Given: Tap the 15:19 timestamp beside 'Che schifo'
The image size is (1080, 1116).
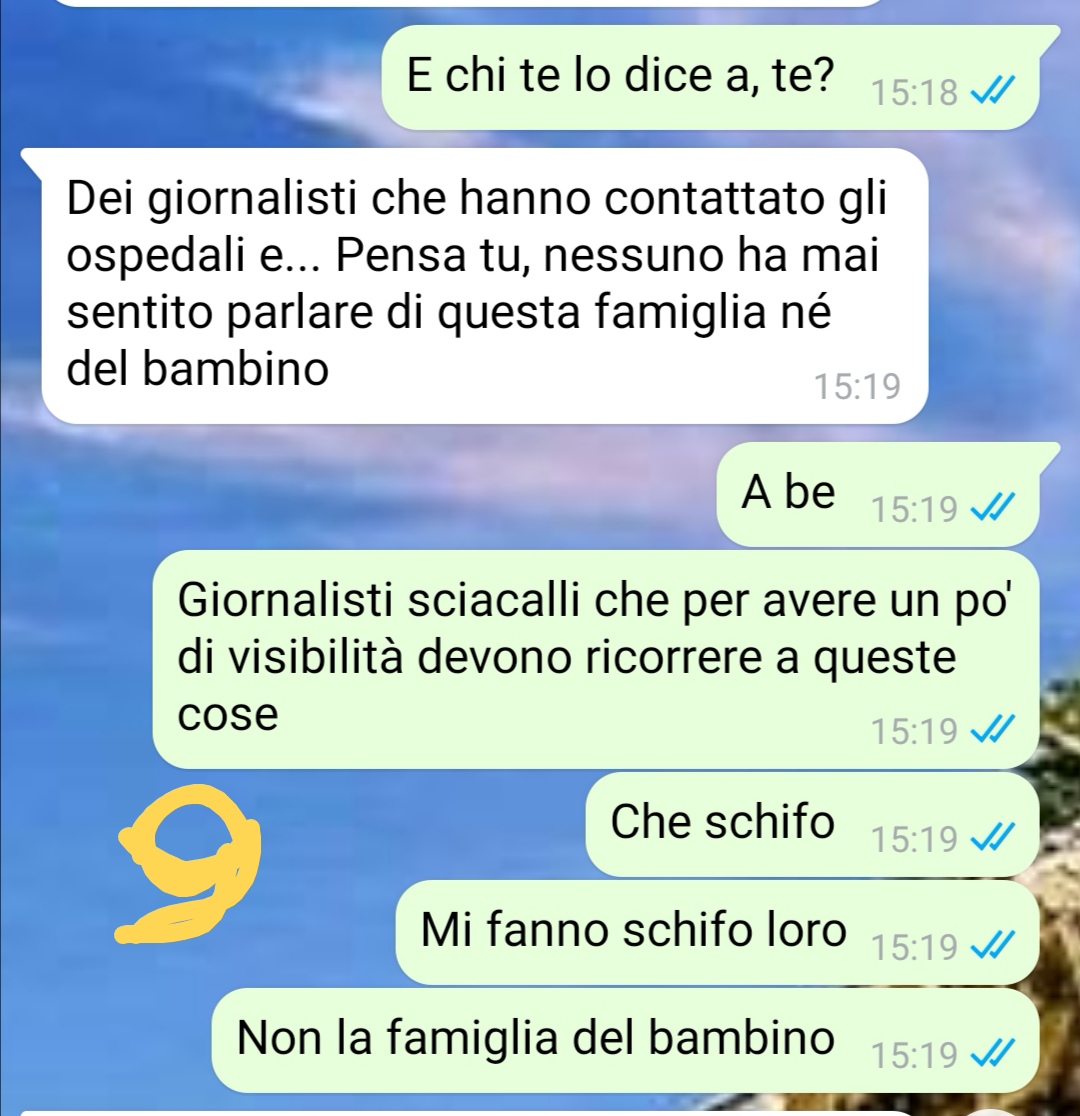Looking at the screenshot, I should coord(915,840).
